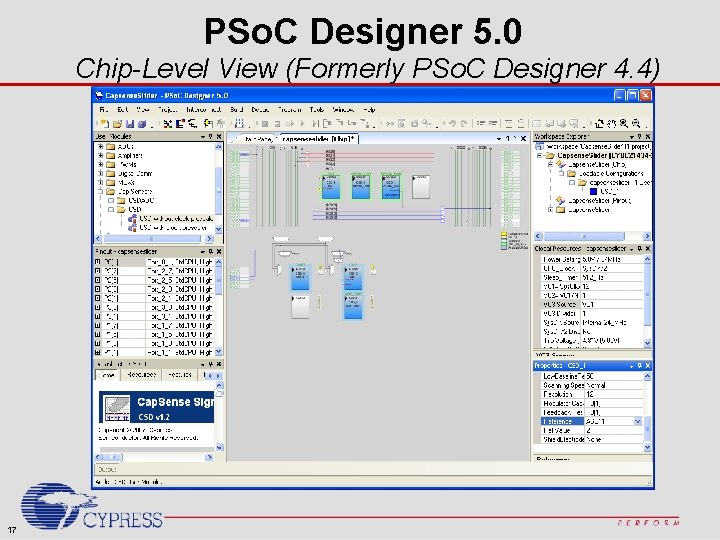Collapse the Loadable Configurations node
720x540 pixels.
562,174
